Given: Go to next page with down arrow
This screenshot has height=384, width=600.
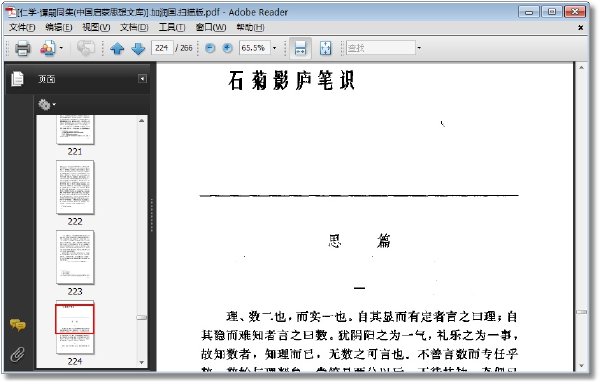Looking at the screenshot, I should (x=138, y=49).
